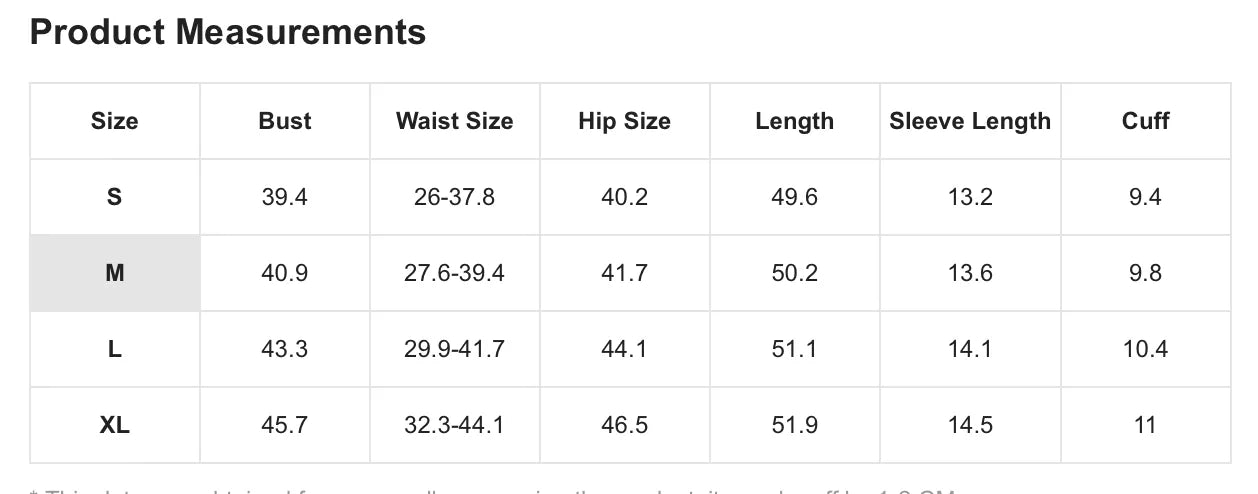
Task: Select sleeve length value 13.6 cell
Action: (x=970, y=273)
